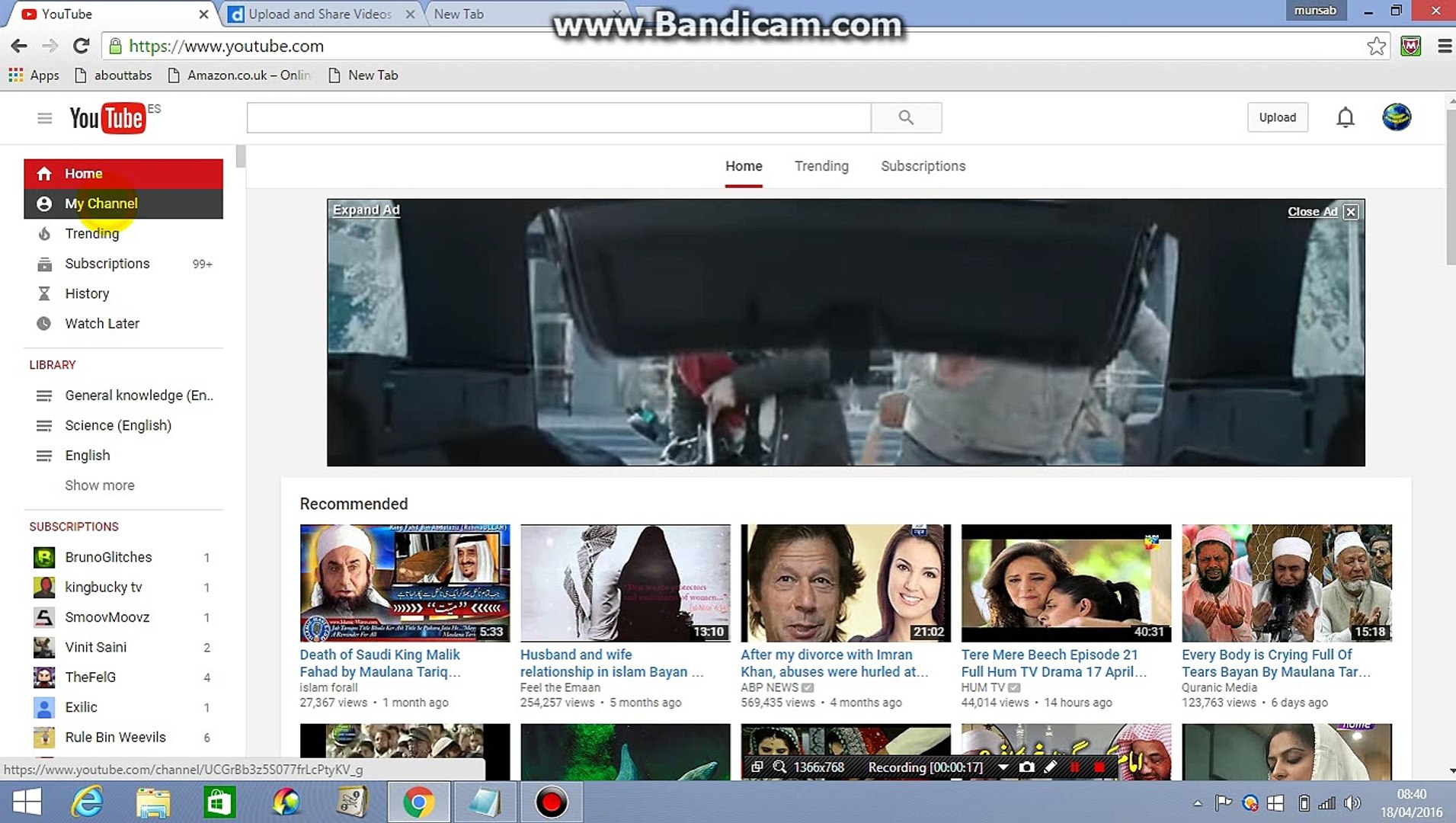Open the Chrome menu icon

pyautogui.click(x=1444, y=46)
